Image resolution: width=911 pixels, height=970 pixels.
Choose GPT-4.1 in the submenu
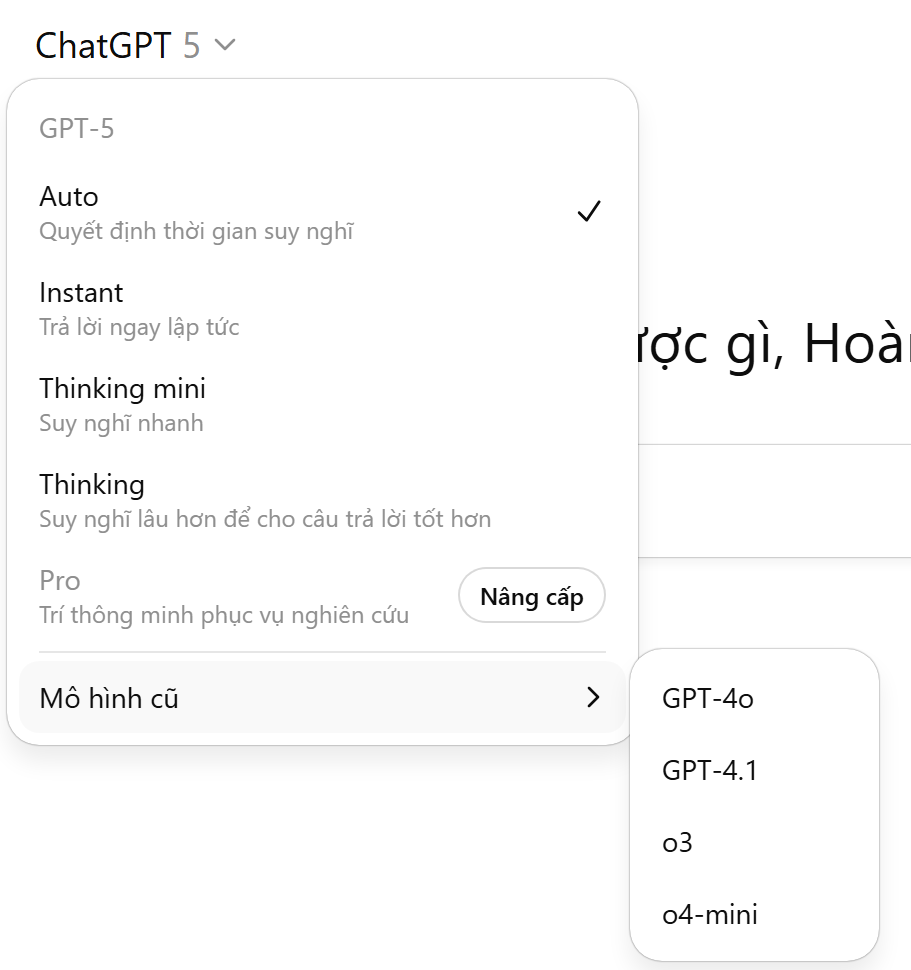(x=709, y=771)
